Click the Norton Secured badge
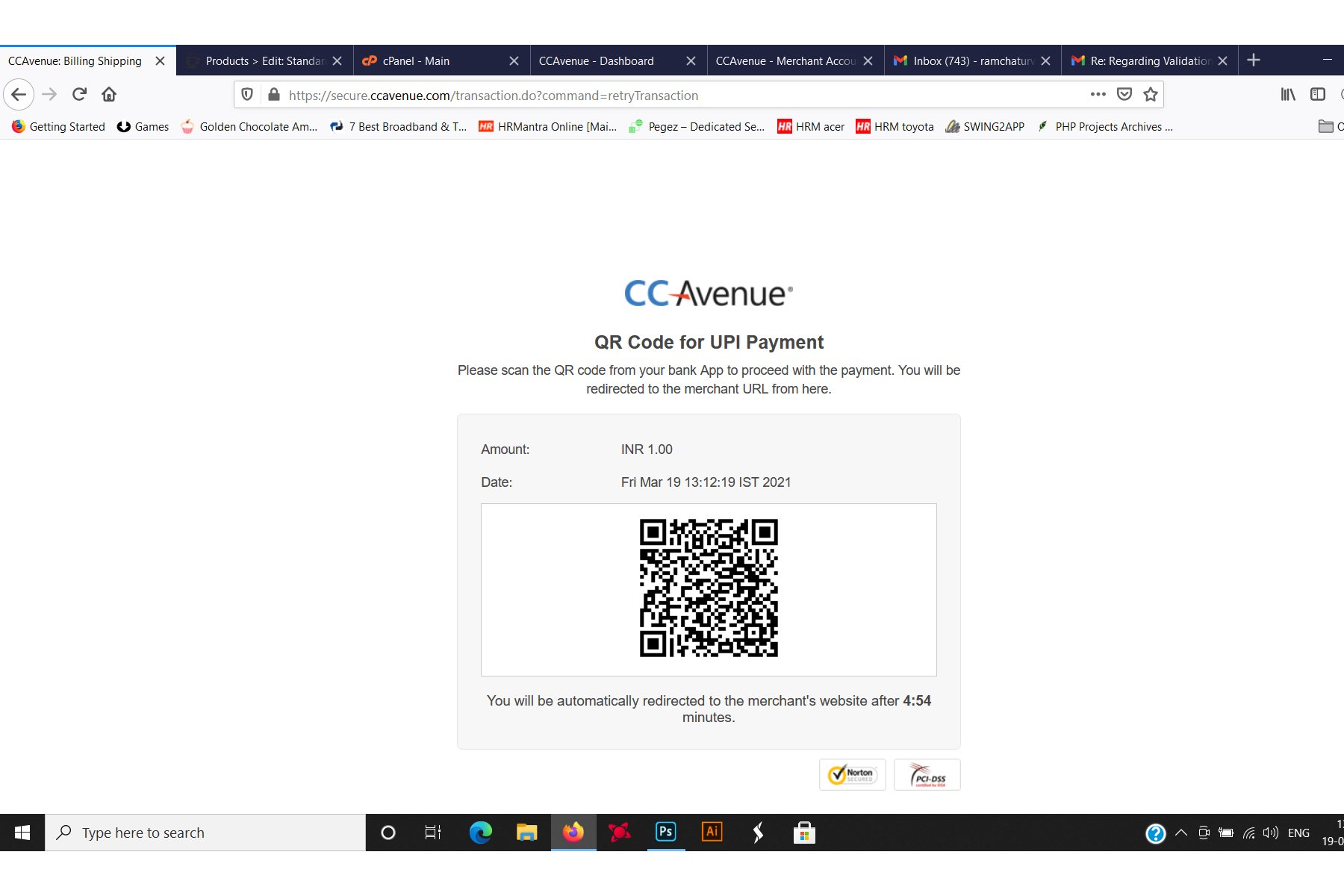Screen dimensions: 1344x896 point(853,774)
